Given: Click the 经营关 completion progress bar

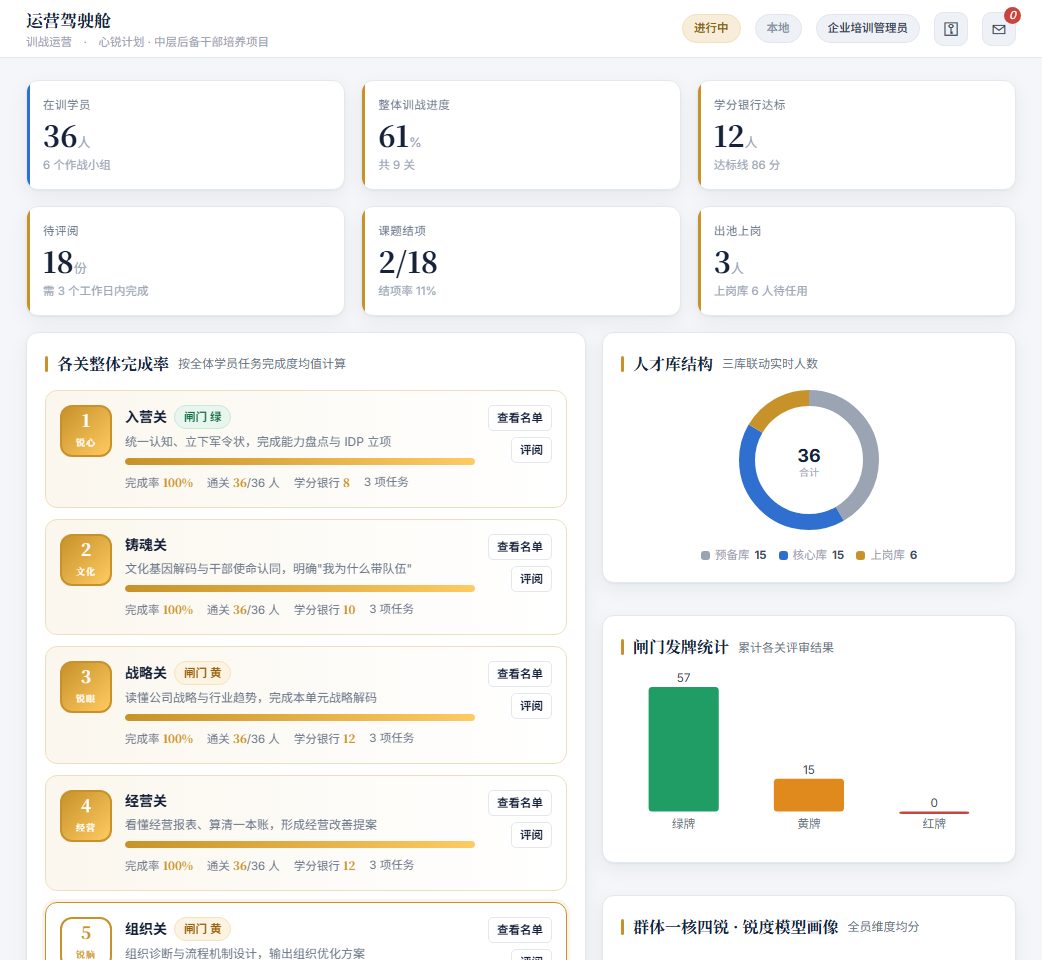Looking at the screenshot, I should point(300,844).
